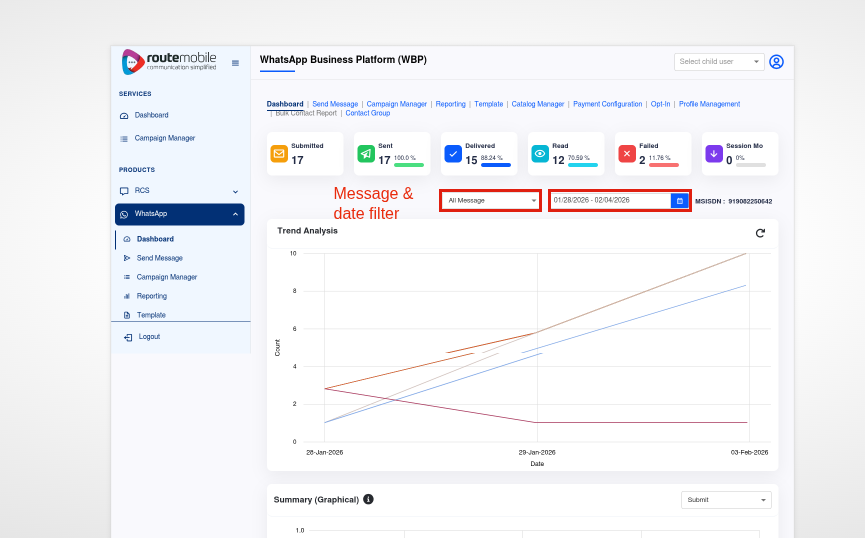Open the Campaign Manager tab in top navigation

(x=397, y=104)
